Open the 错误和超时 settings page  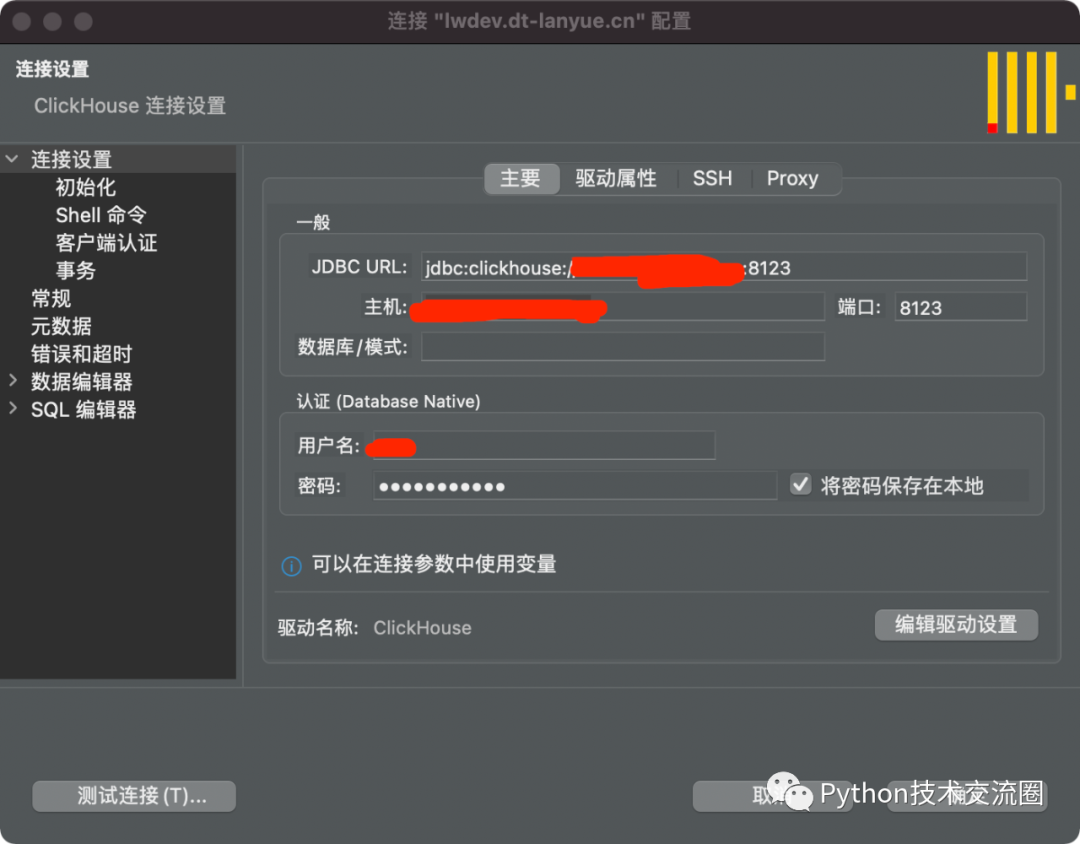pos(81,353)
